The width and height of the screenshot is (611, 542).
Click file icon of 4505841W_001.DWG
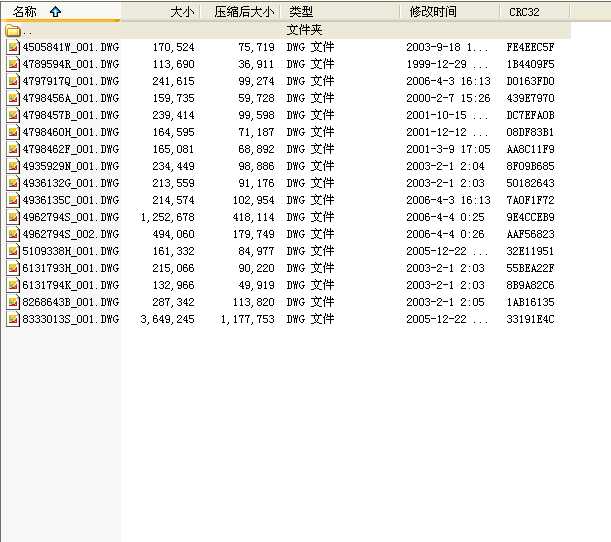(13, 48)
